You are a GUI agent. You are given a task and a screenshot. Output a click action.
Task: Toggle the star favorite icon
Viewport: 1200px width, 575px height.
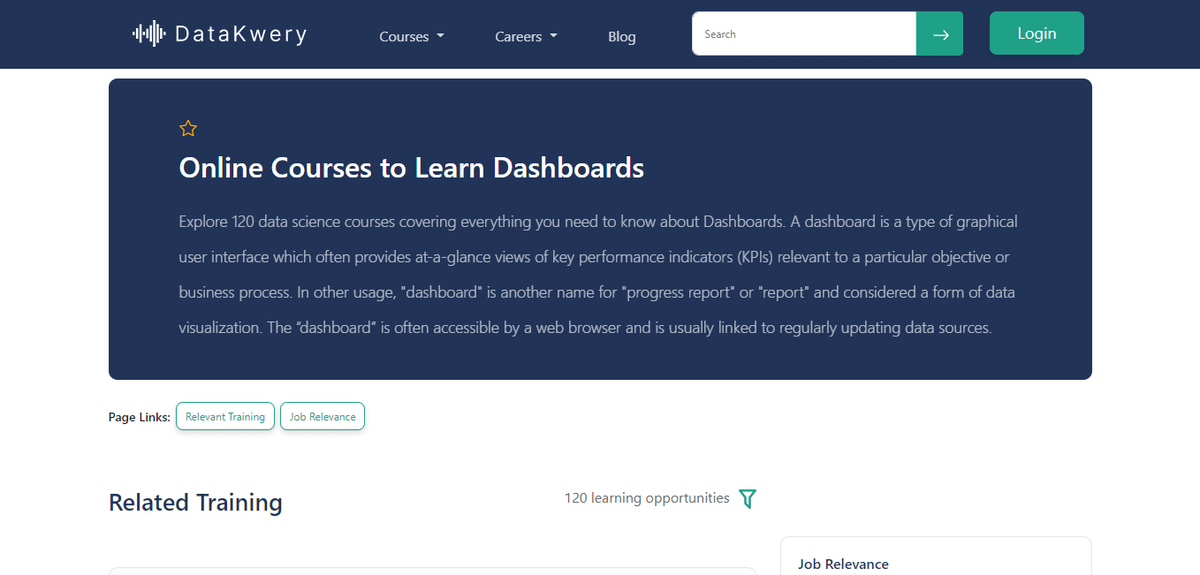pos(188,128)
